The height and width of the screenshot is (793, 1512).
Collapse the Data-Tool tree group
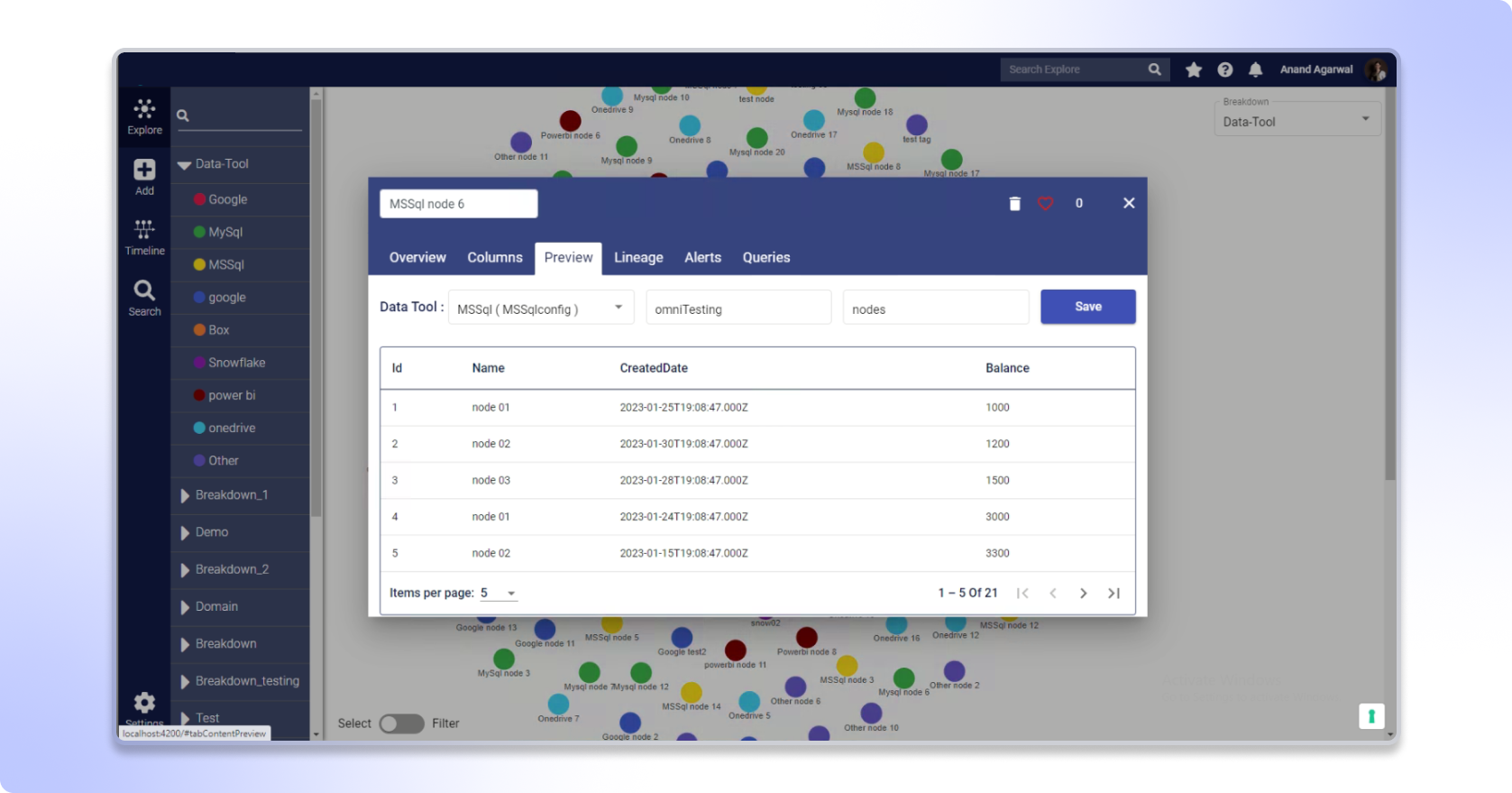pyautogui.click(x=185, y=164)
